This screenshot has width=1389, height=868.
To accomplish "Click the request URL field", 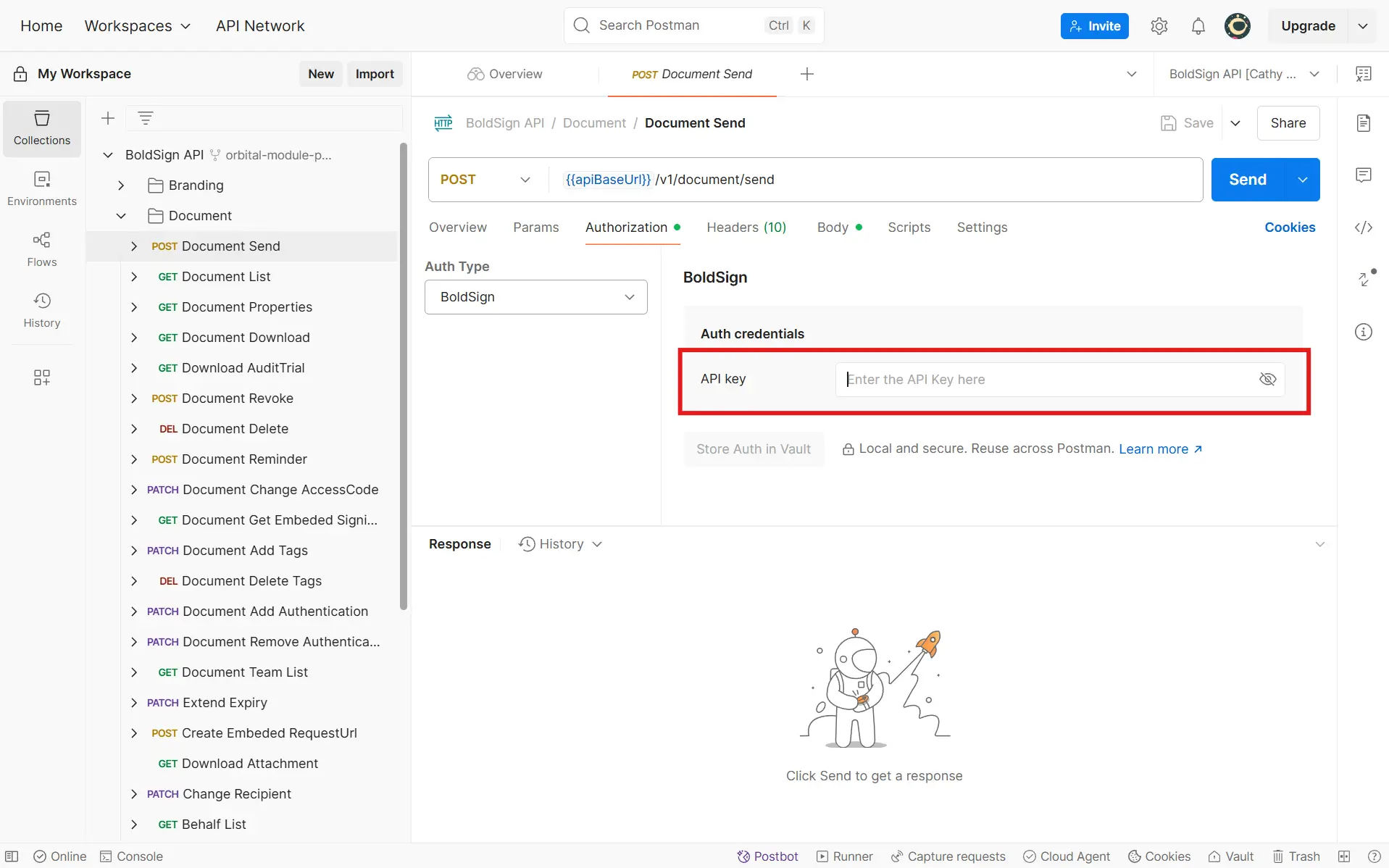I will (x=875, y=180).
